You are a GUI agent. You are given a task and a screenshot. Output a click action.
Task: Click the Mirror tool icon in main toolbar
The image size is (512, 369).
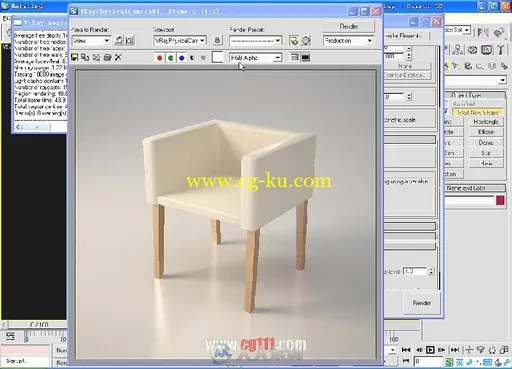click(483, 32)
